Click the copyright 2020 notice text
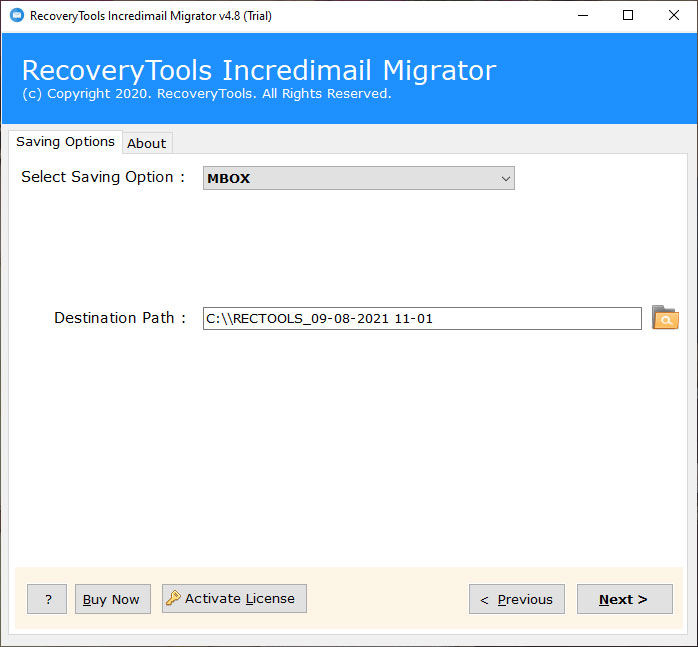 (207, 94)
